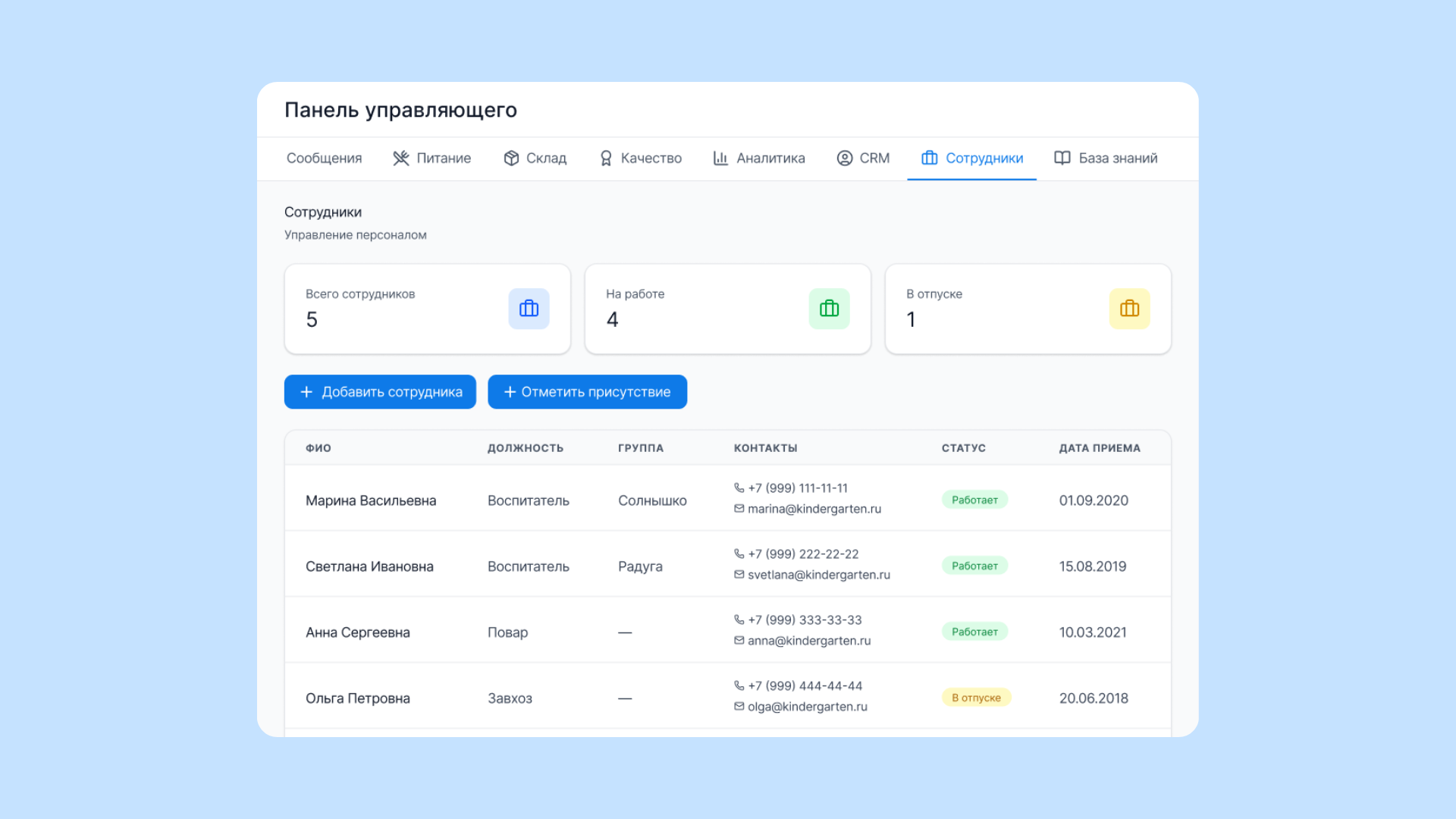This screenshot has height=819, width=1456.
Task: Open the Сообщения tab
Action: pos(324,158)
